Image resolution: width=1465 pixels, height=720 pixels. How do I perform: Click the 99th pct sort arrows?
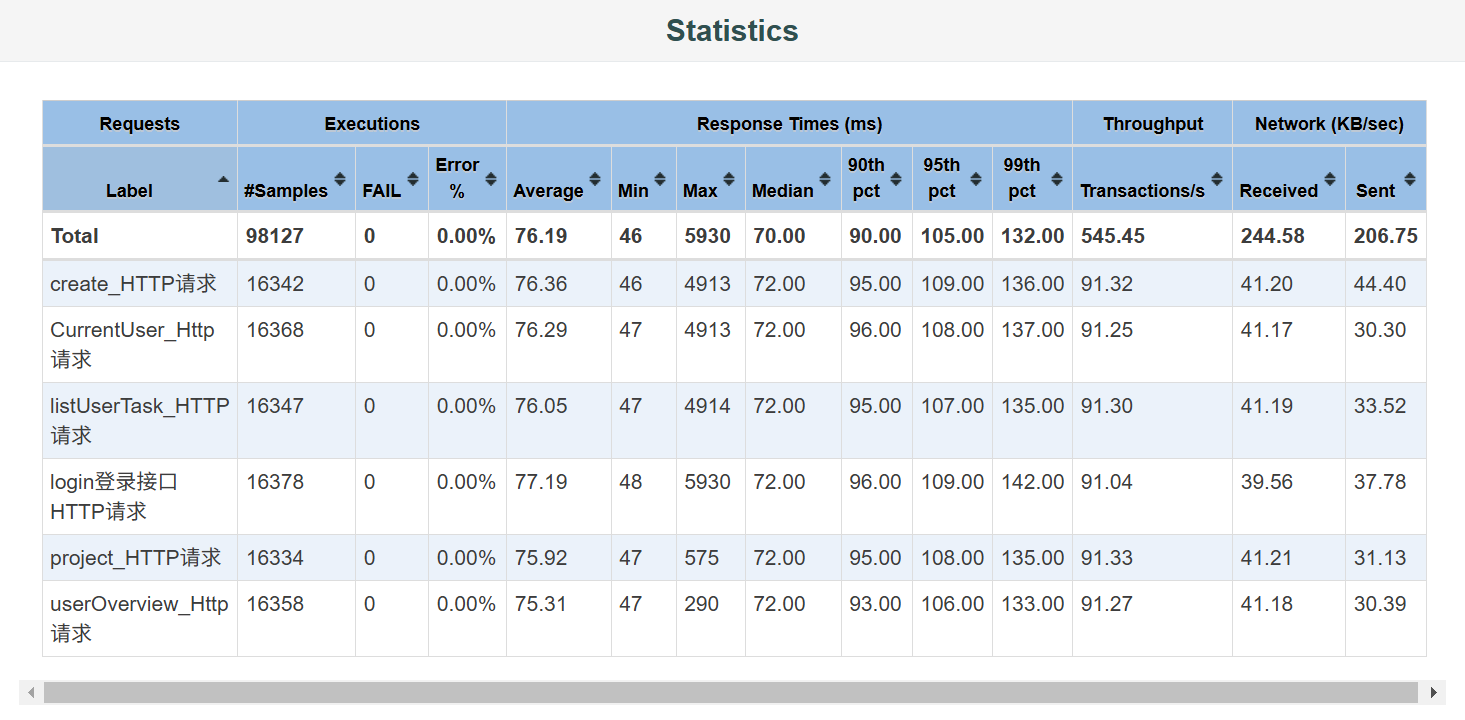pyautogui.click(x=1056, y=180)
